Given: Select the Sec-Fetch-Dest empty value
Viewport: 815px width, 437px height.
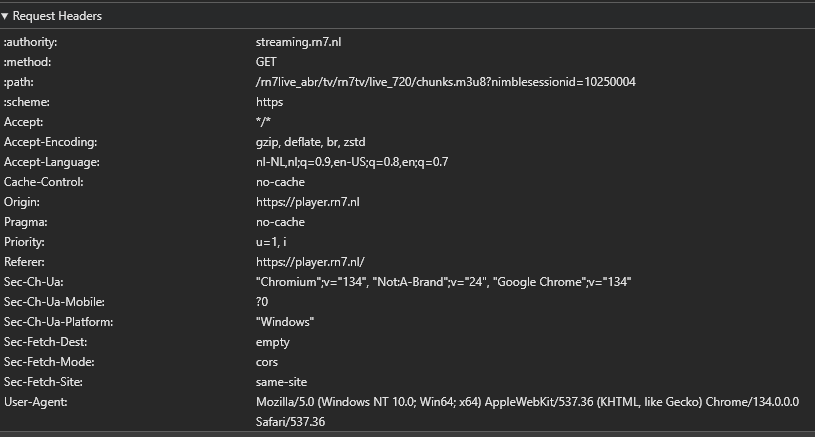Looking at the screenshot, I should 272,342.
